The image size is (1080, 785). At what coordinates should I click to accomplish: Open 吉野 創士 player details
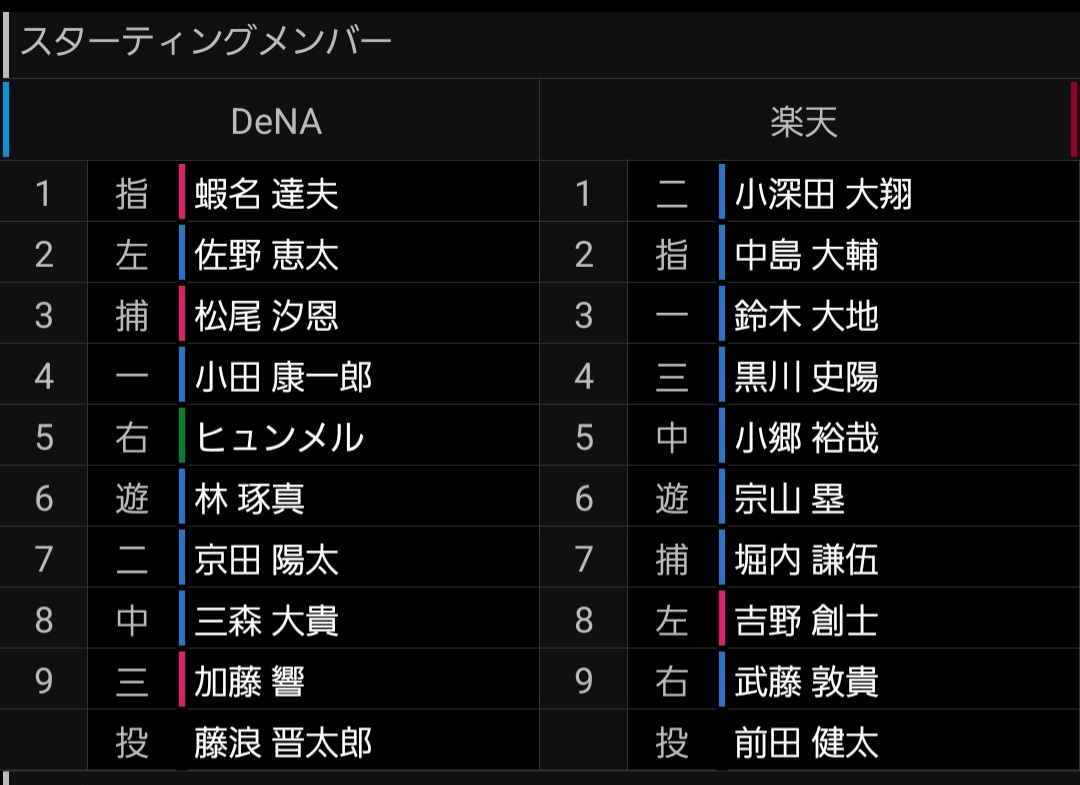click(x=806, y=620)
